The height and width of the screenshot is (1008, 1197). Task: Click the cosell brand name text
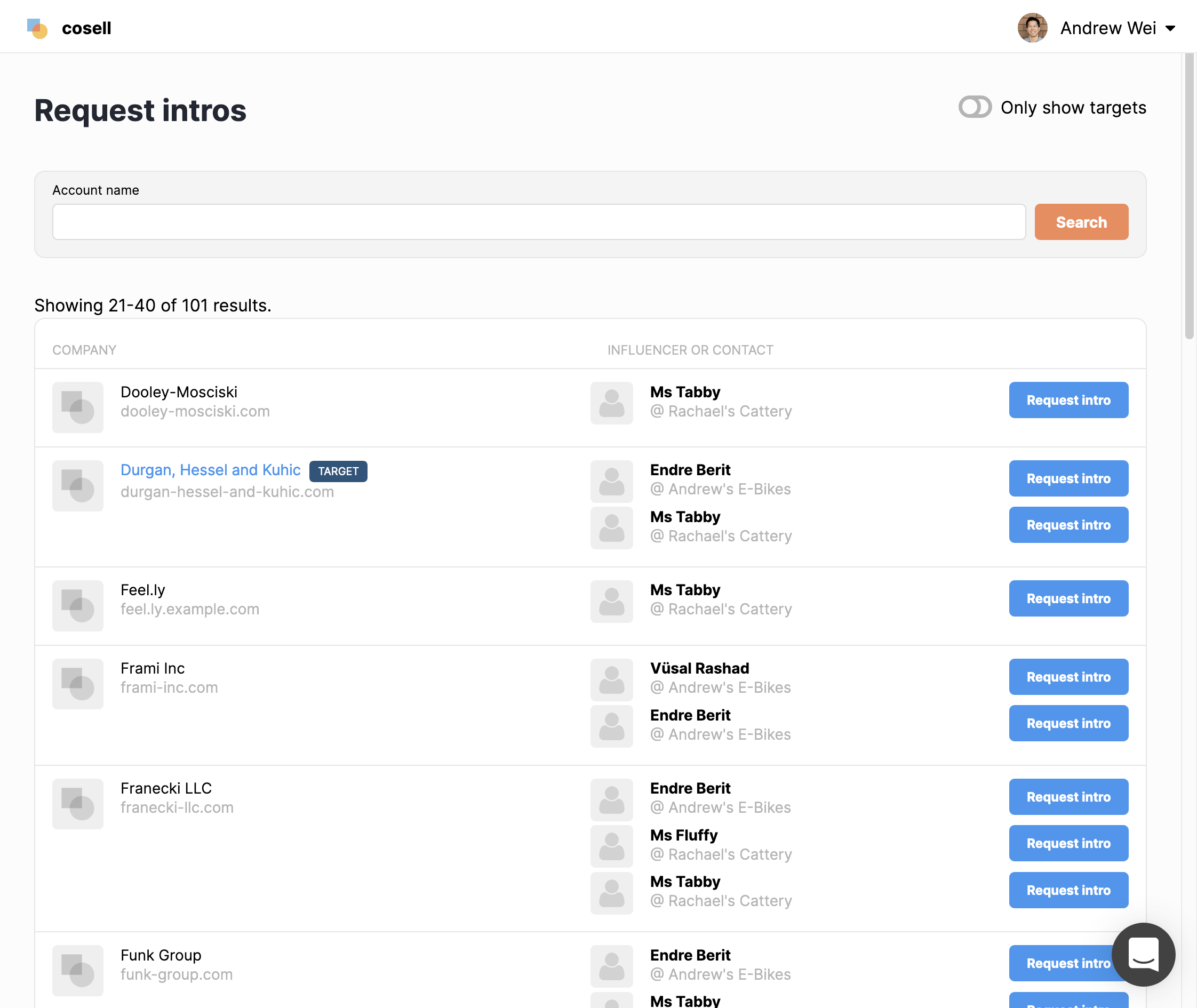(x=86, y=28)
